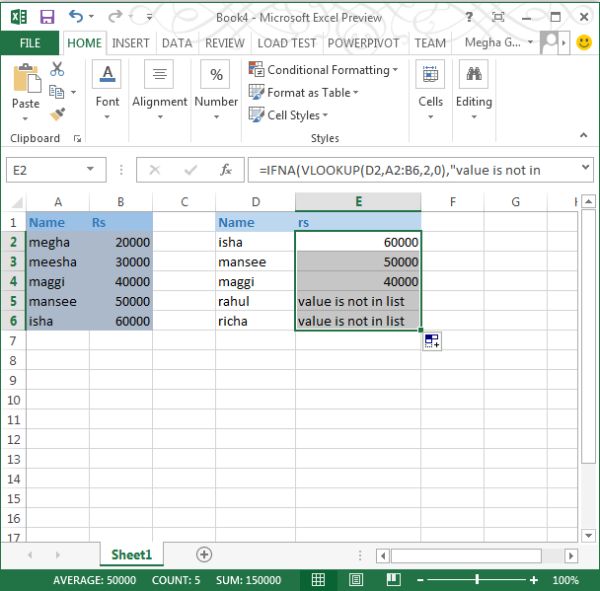Switch to the INSERT tab
Screen dimensions: 600x591
point(130,43)
